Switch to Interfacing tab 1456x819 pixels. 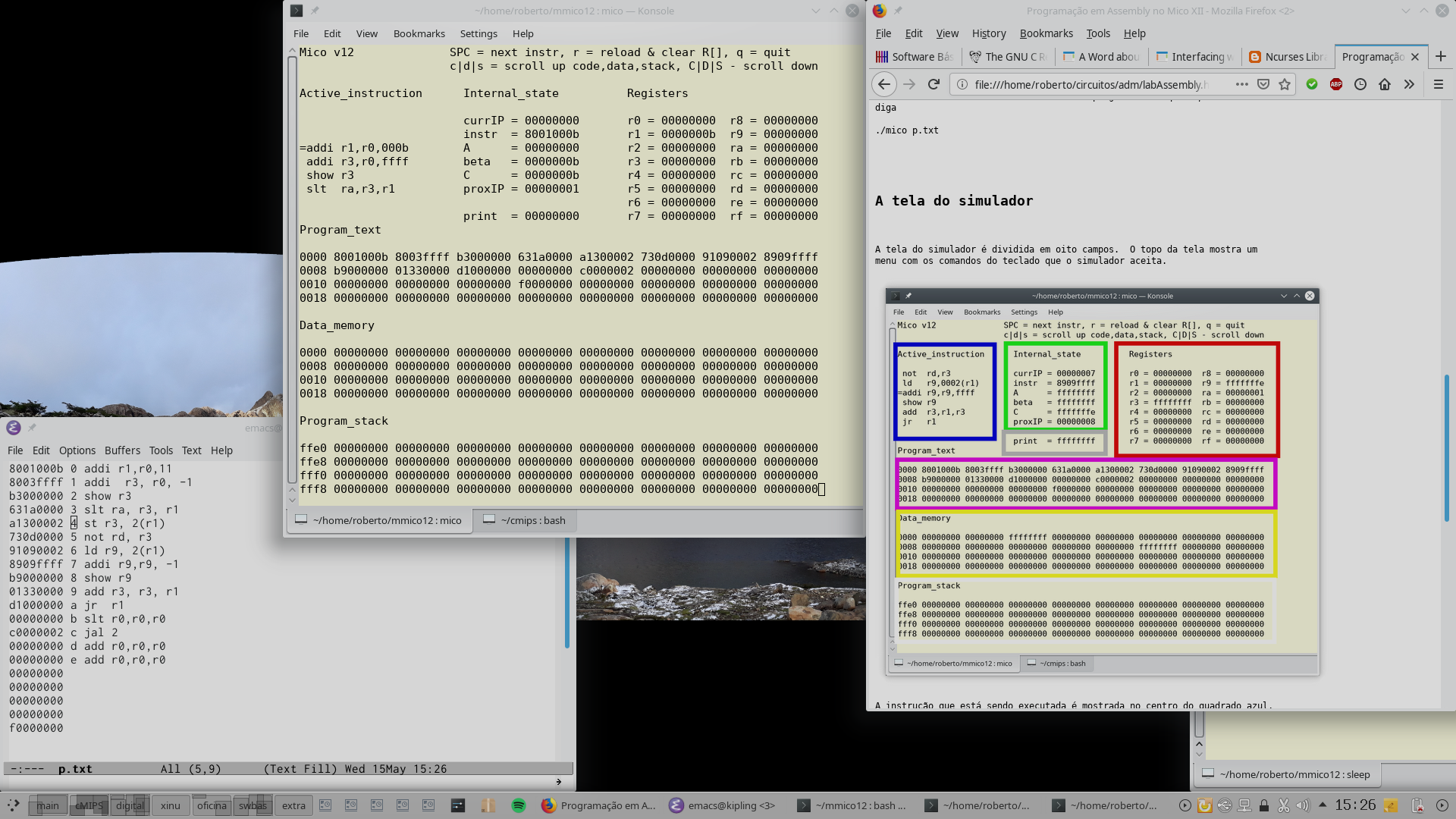click(x=1194, y=57)
